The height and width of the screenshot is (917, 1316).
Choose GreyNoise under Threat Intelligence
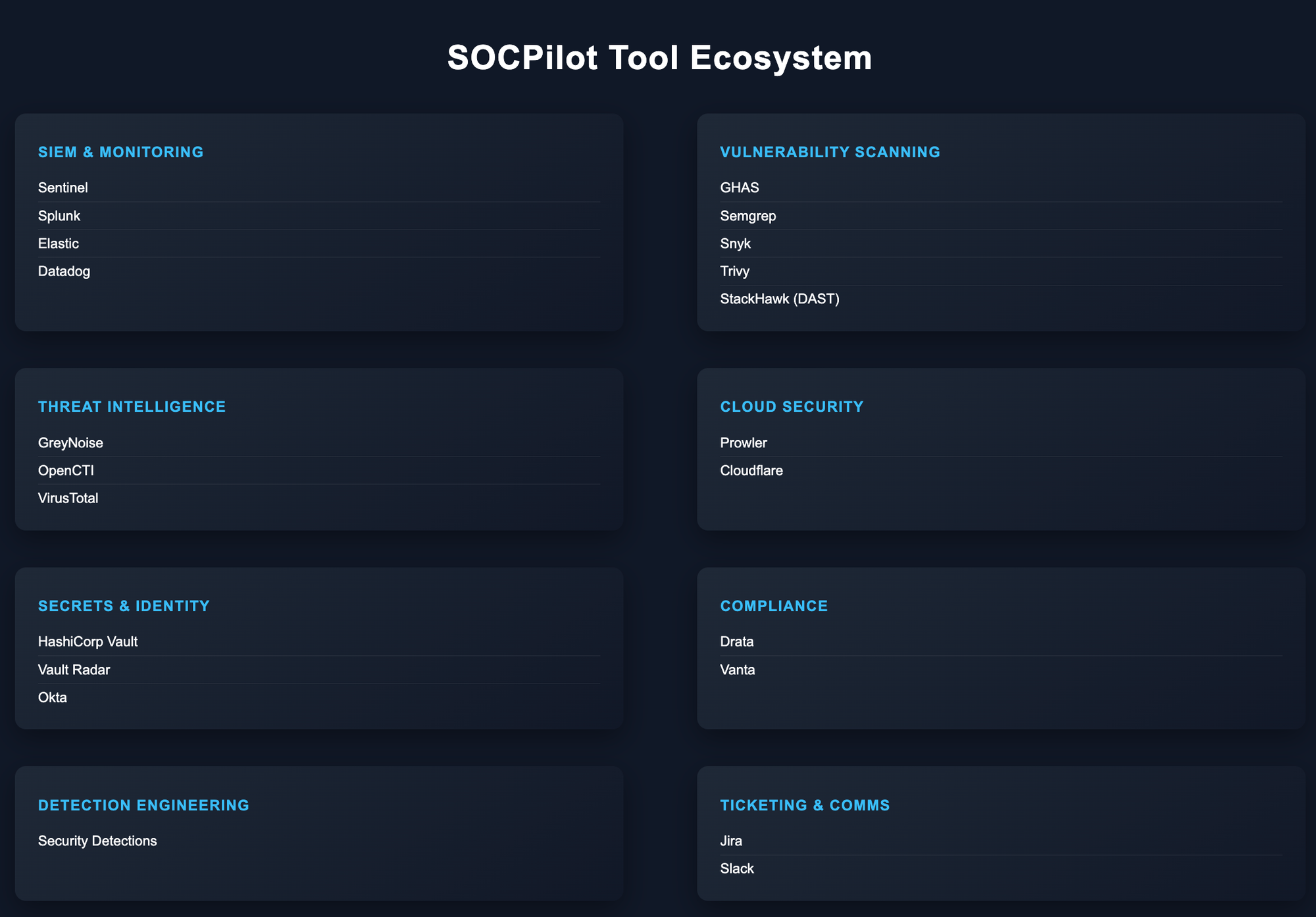tap(70, 443)
